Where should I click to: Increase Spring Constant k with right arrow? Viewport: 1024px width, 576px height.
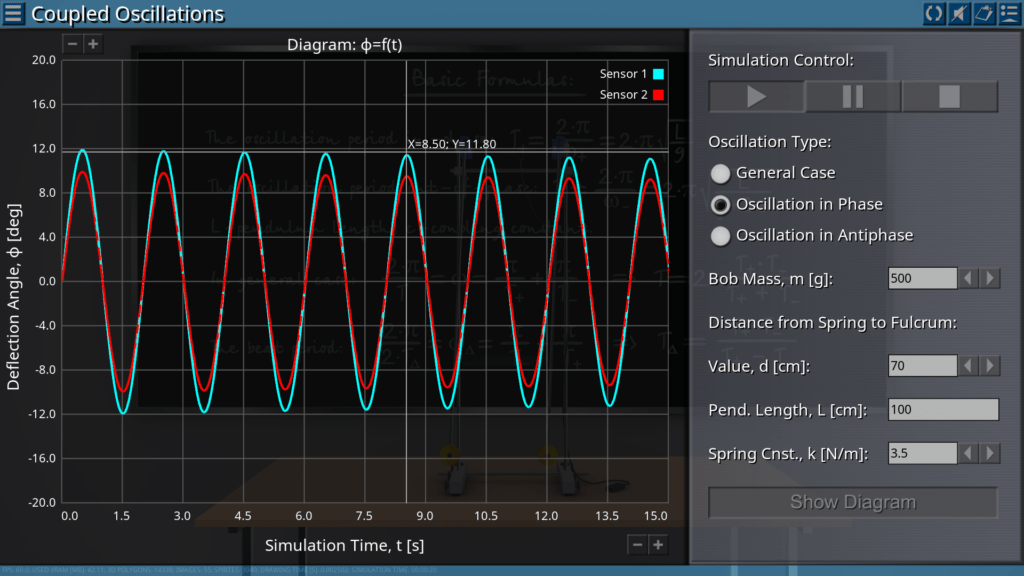tap(990, 454)
